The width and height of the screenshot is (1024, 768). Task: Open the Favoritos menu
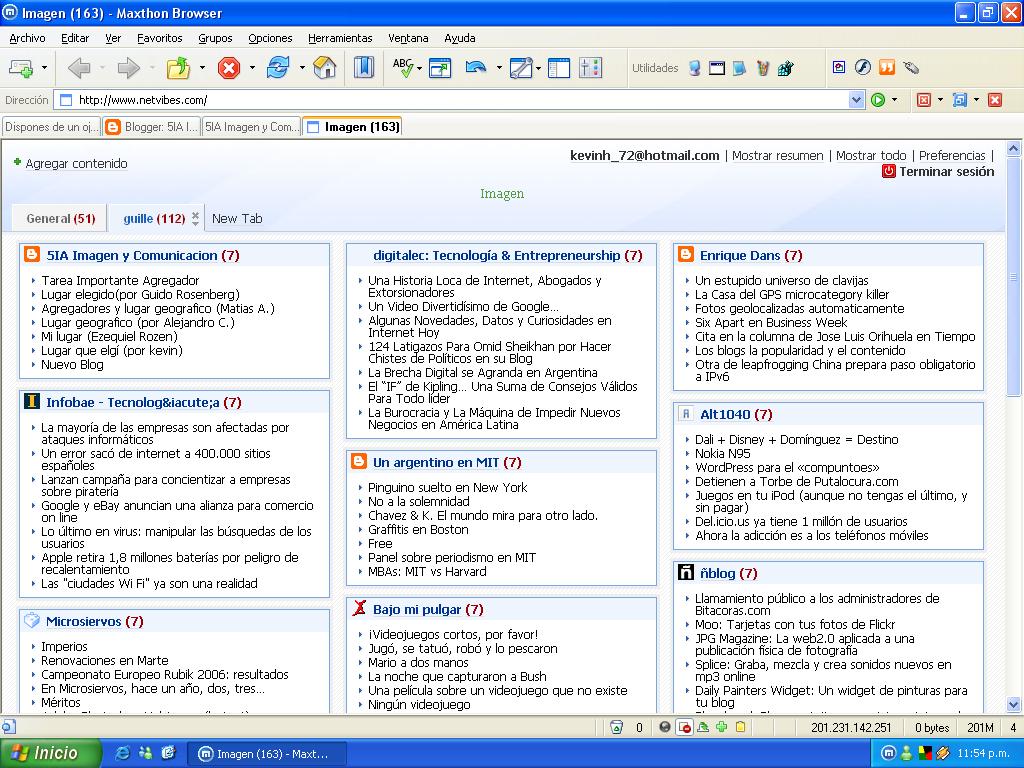click(159, 38)
